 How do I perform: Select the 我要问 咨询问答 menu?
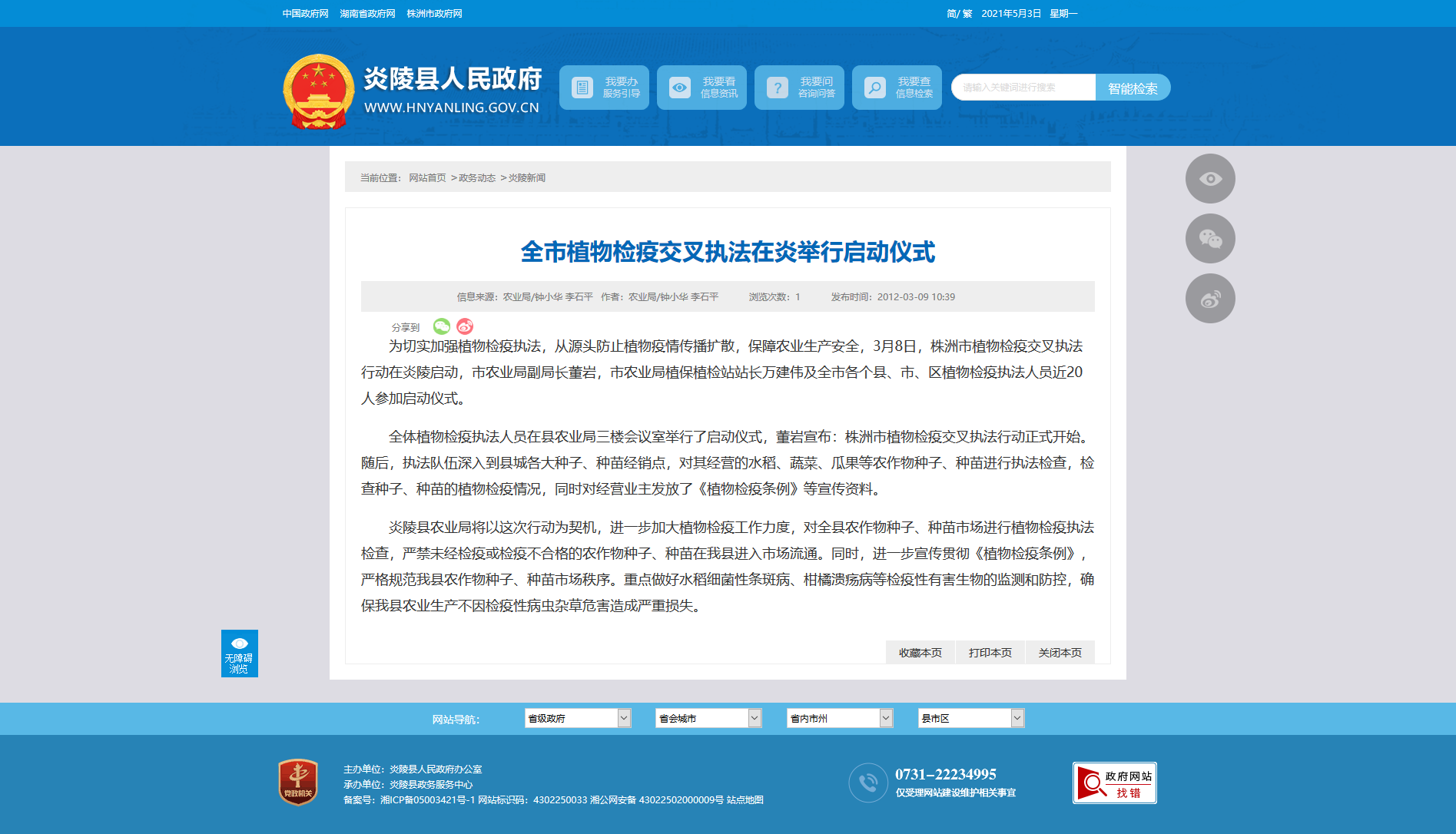[799, 88]
